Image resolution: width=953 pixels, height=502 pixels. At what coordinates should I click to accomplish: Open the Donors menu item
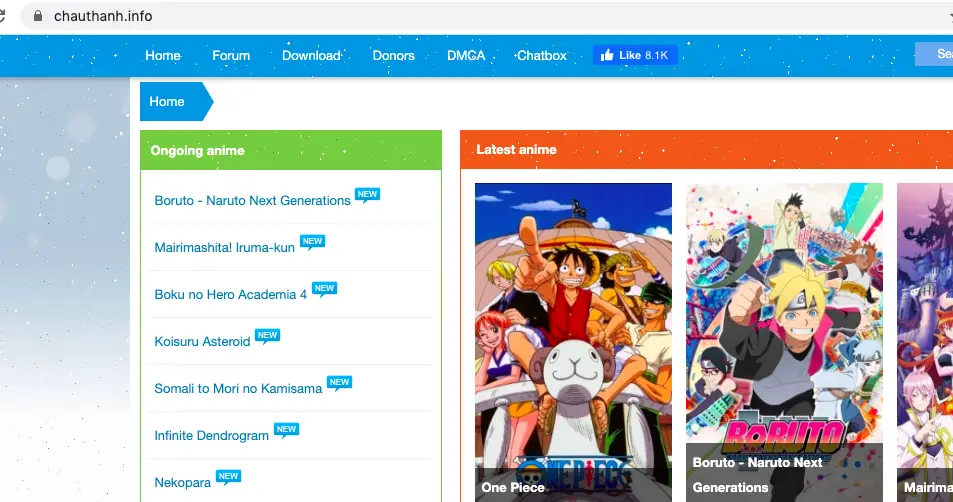pyautogui.click(x=393, y=55)
